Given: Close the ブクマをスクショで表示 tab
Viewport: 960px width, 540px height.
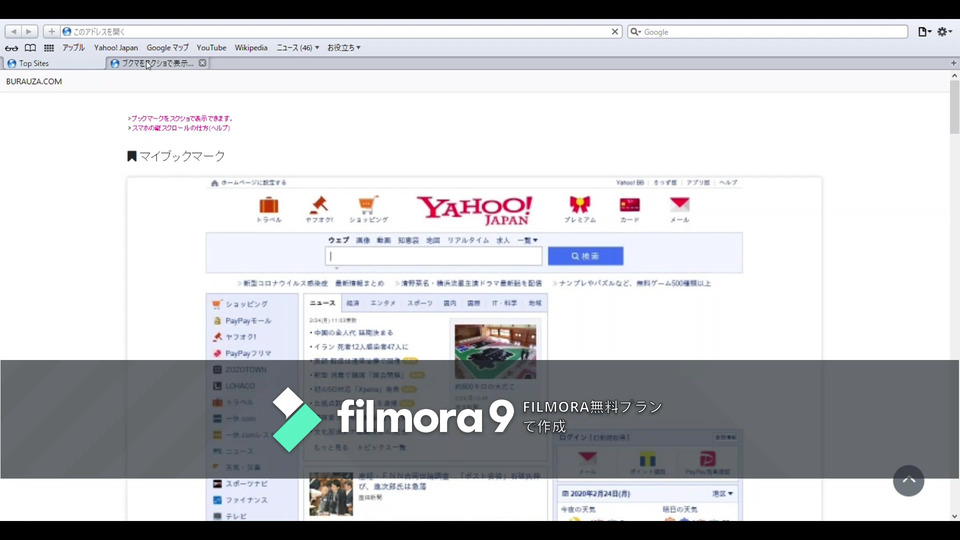Looking at the screenshot, I should pyautogui.click(x=203, y=63).
